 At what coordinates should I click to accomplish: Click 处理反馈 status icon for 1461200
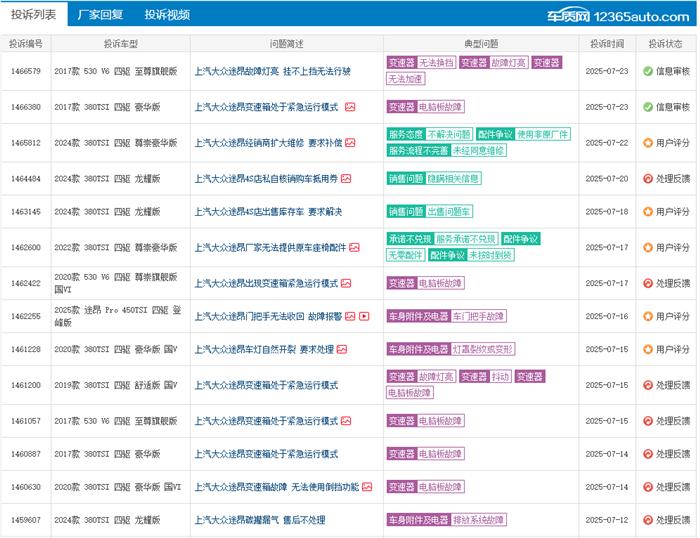click(x=648, y=385)
